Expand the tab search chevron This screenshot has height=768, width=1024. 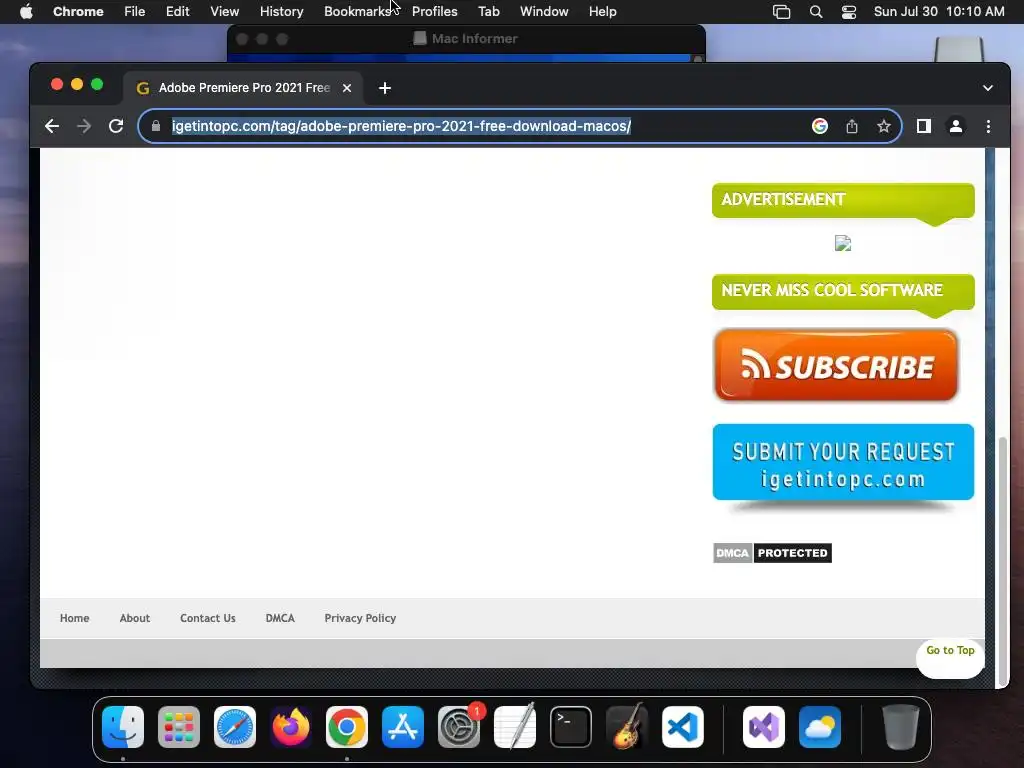click(x=987, y=88)
